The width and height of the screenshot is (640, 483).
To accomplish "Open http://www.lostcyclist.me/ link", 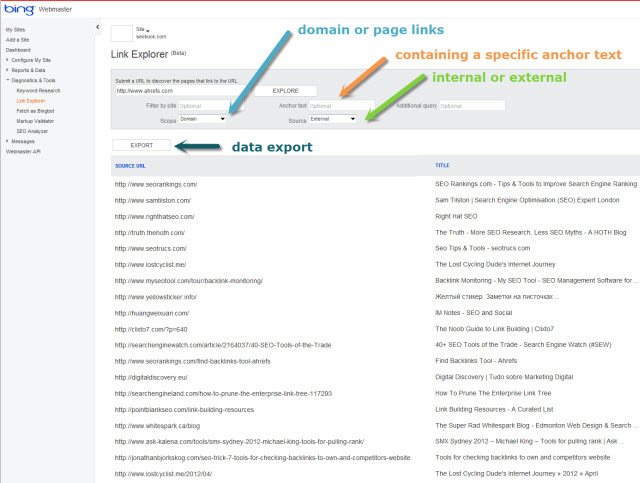I will coord(150,265).
